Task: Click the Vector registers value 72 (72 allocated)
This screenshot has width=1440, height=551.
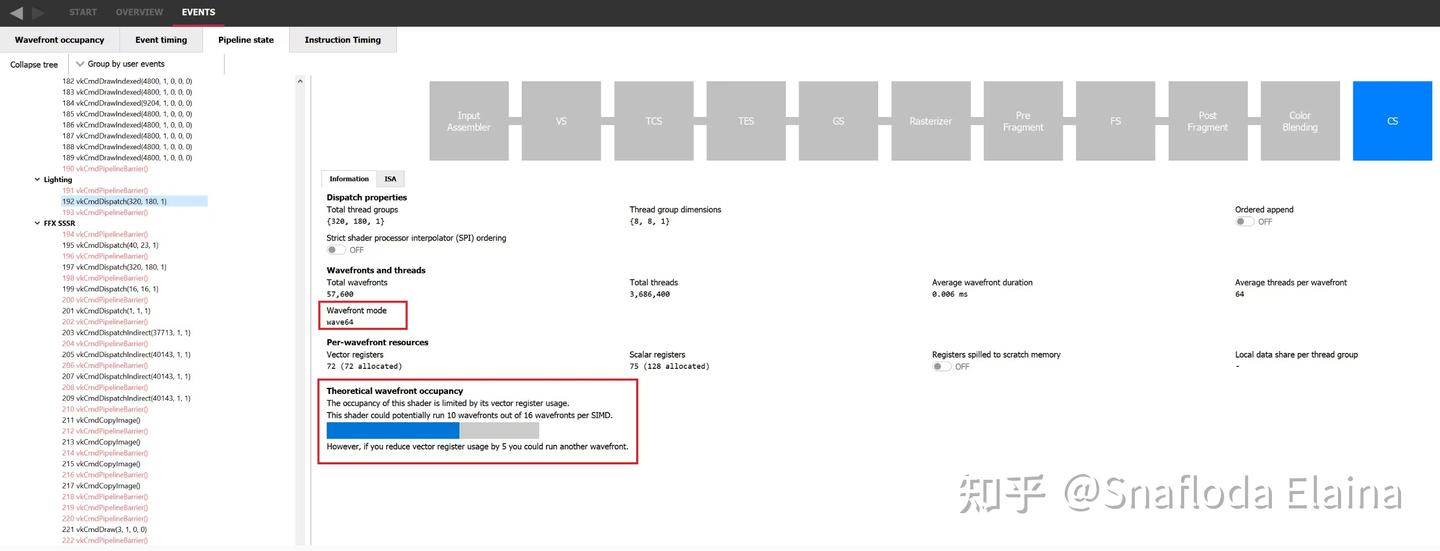Action: [x=364, y=366]
